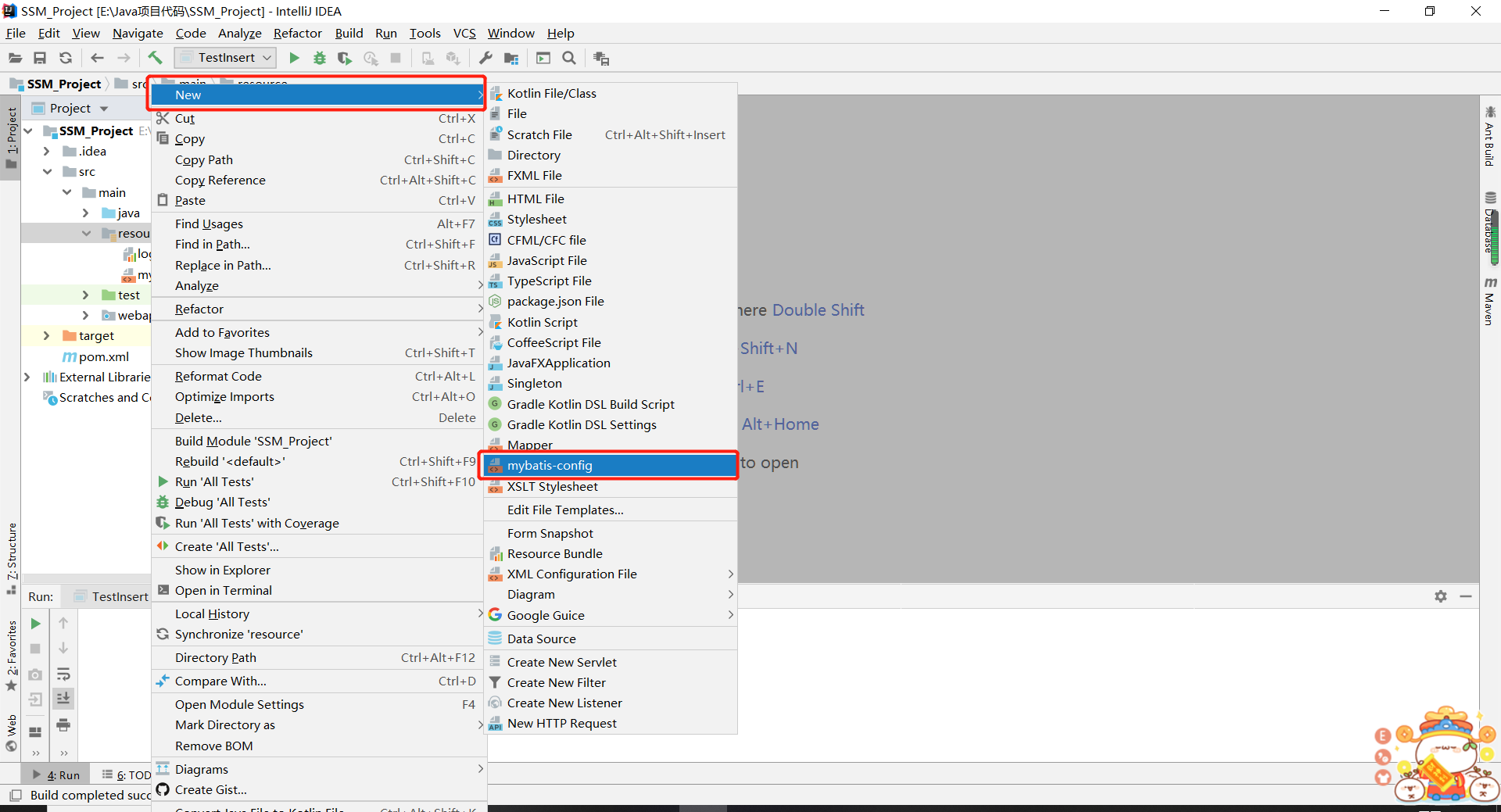This screenshot has height=812, width=1501.
Task: Click the Open folder toolbar icon
Action: [x=15, y=58]
